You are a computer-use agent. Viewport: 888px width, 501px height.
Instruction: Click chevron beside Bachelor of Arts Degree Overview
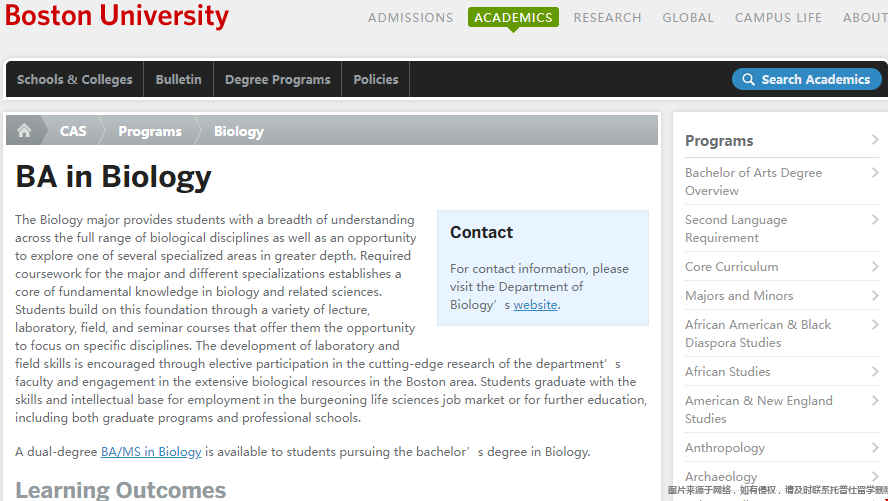click(x=875, y=173)
